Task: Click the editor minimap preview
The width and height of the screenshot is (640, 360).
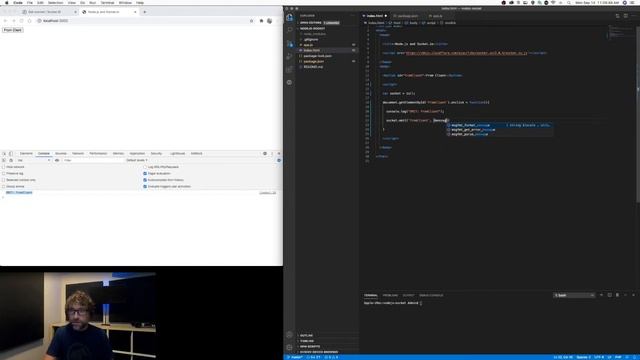Action: click(620, 33)
